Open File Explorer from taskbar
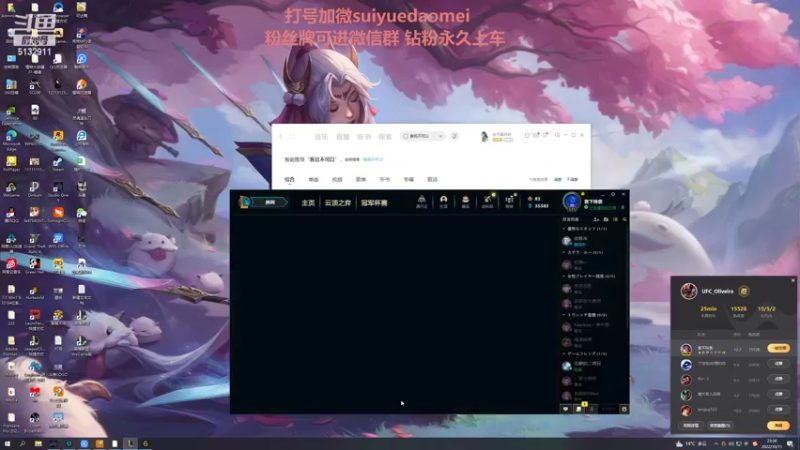Viewport: 800px width, 450px height. [38, 444]
